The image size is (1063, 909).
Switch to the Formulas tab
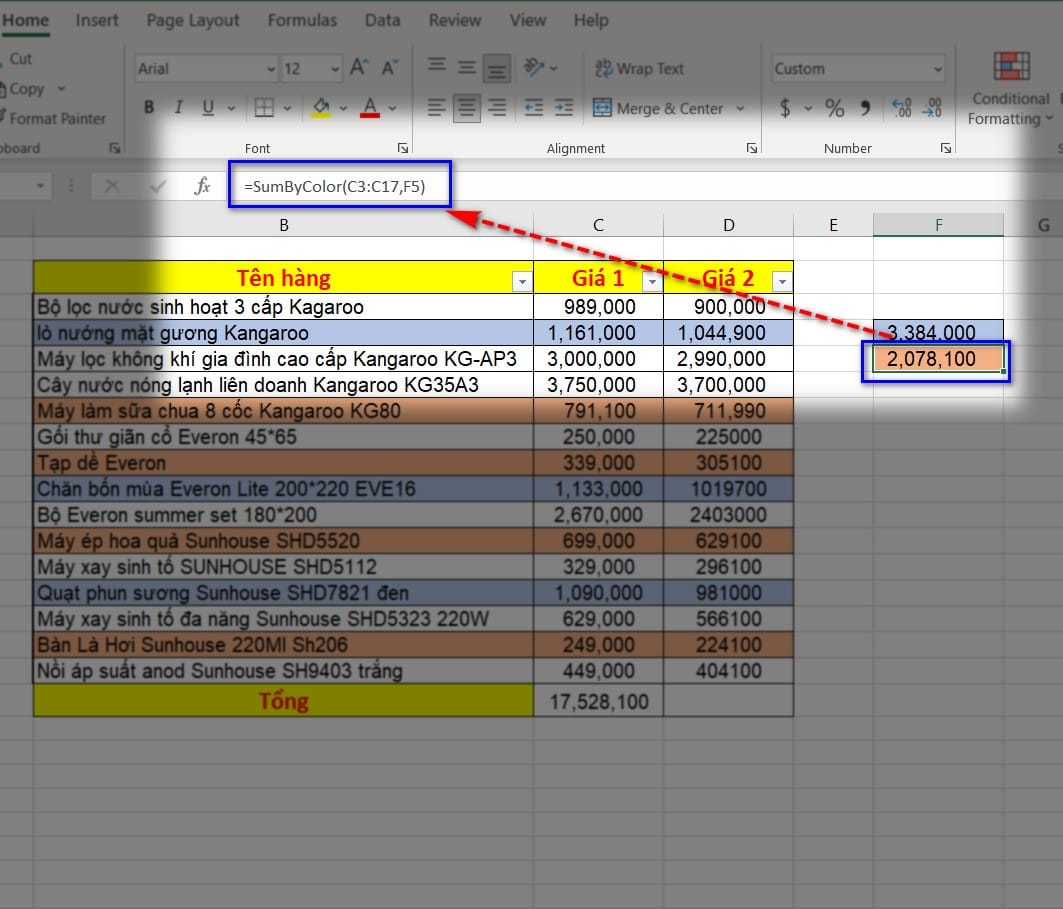pyautogui.click(x=302, y=20)
